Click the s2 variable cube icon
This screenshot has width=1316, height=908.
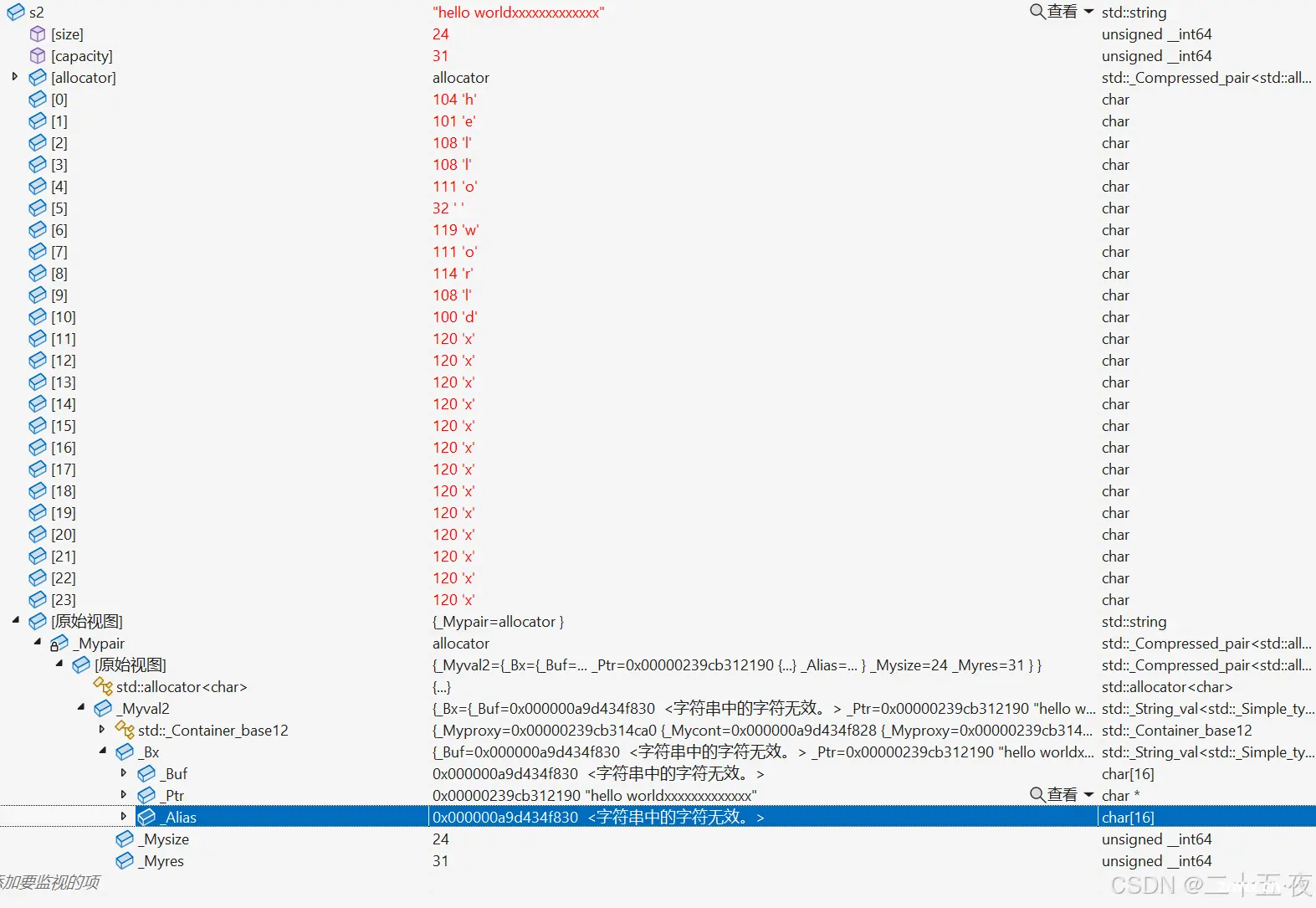(16, 13)
